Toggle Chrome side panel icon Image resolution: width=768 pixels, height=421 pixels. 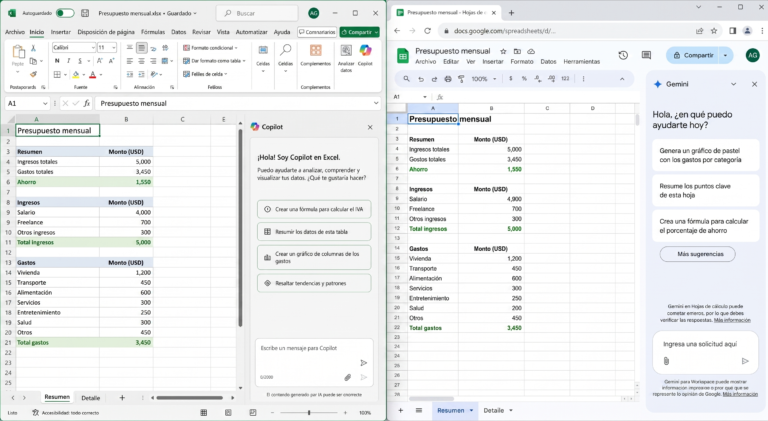733,31
